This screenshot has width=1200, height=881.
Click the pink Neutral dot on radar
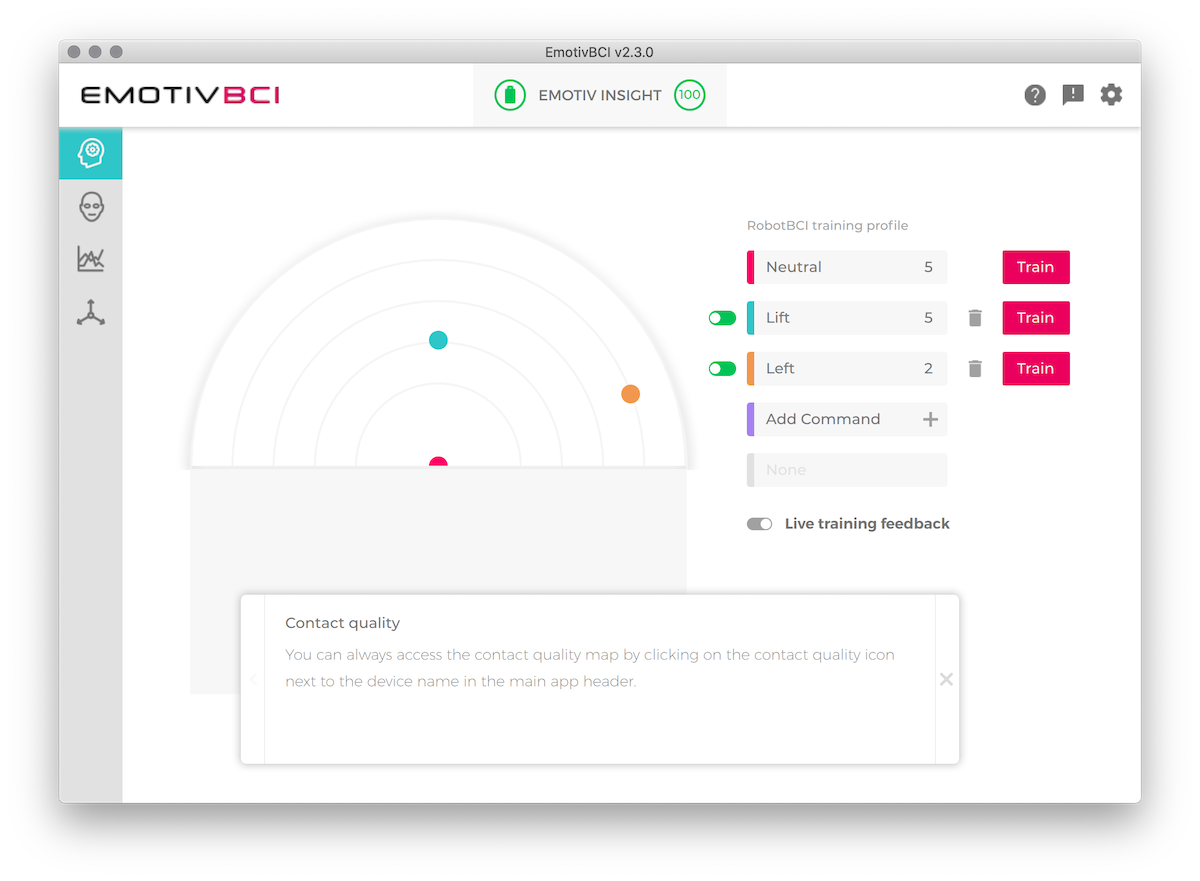click(438, 462)
